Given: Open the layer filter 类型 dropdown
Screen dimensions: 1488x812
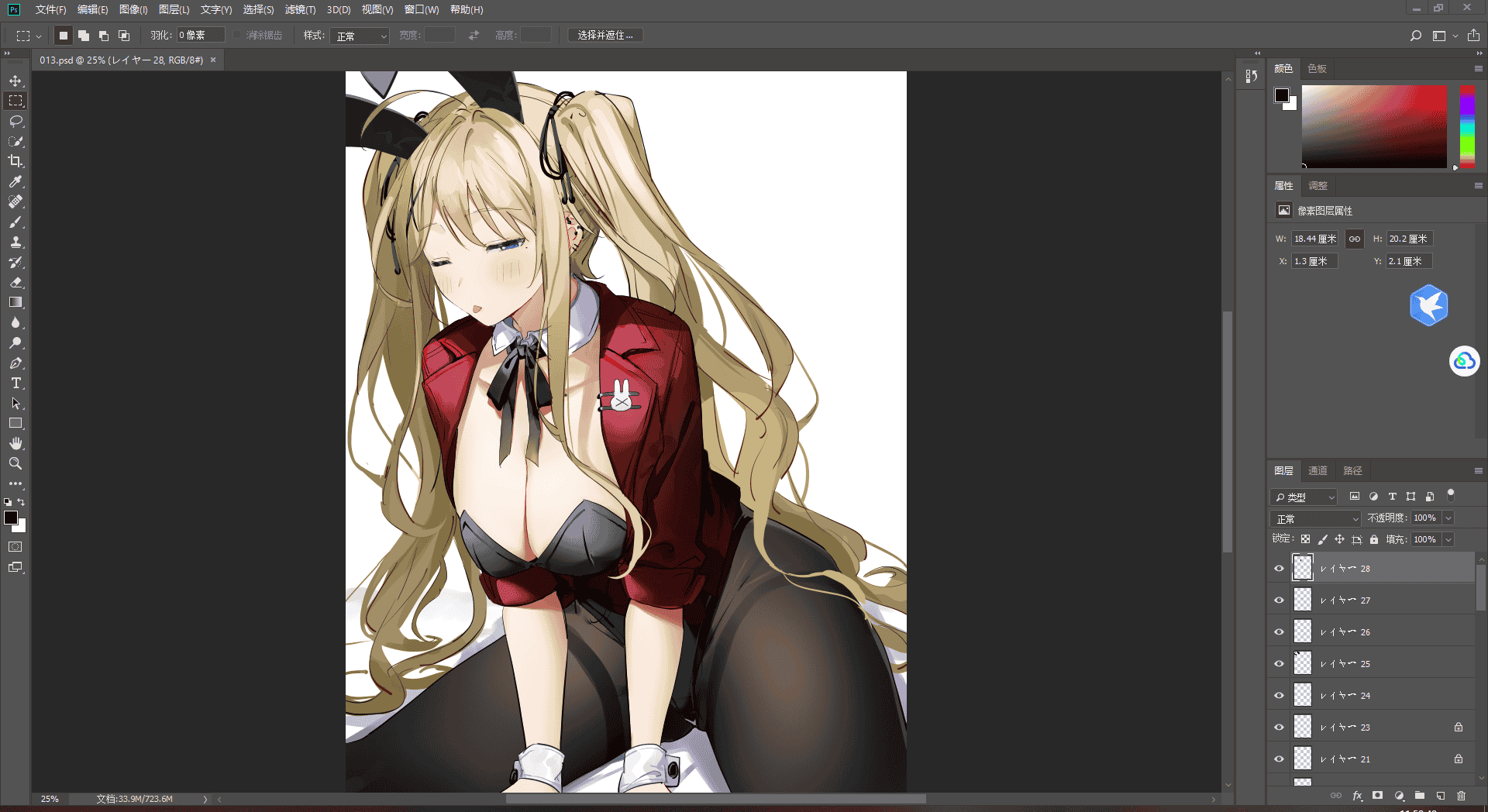Looking at the screenshot, I should click(x=1304, y=497).
